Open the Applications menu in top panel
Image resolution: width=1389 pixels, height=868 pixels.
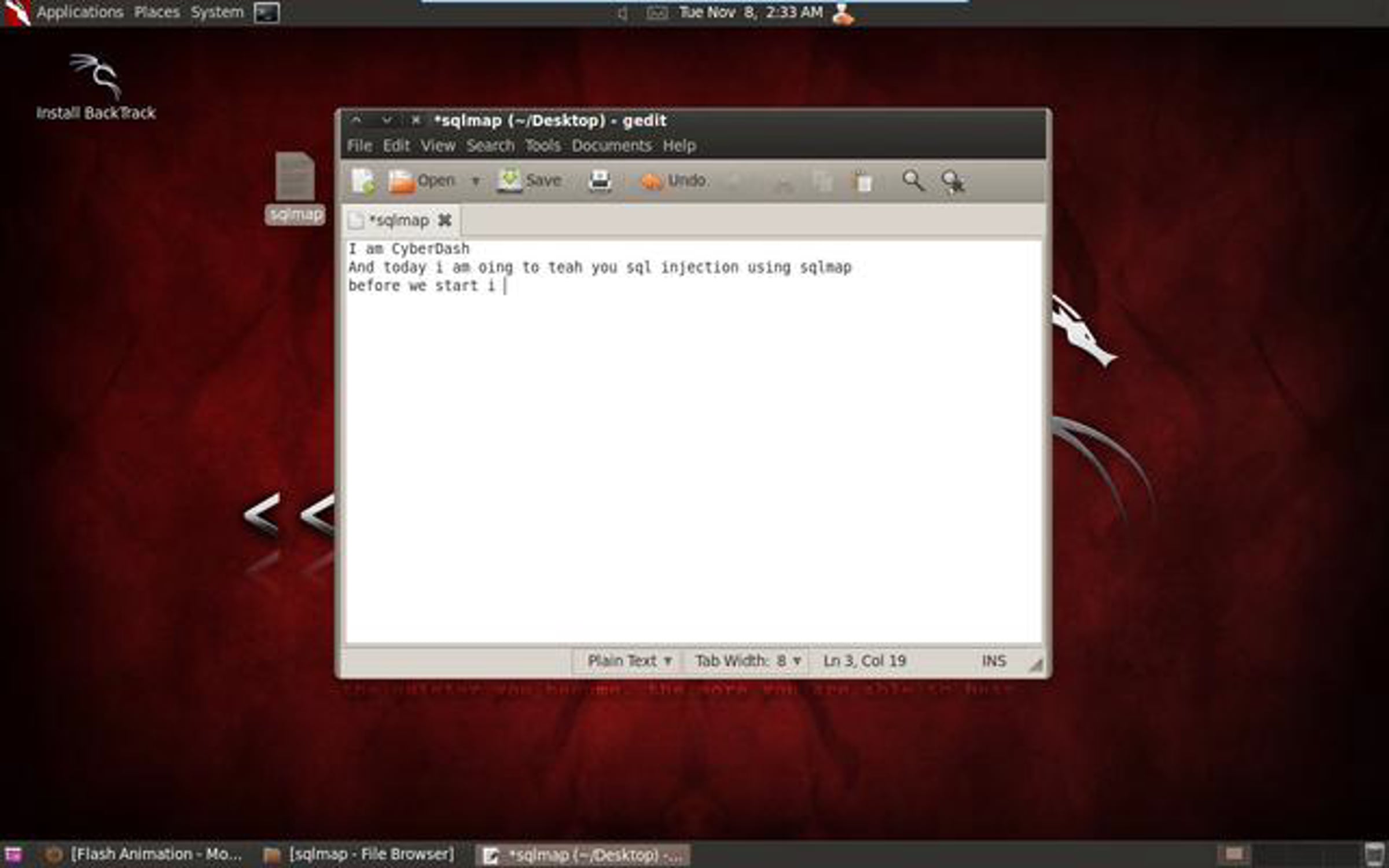79,12
